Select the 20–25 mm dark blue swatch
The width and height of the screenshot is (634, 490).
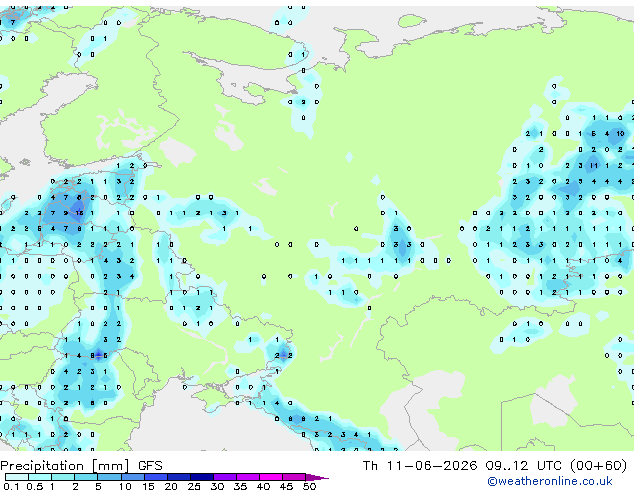tap(179, 477)
